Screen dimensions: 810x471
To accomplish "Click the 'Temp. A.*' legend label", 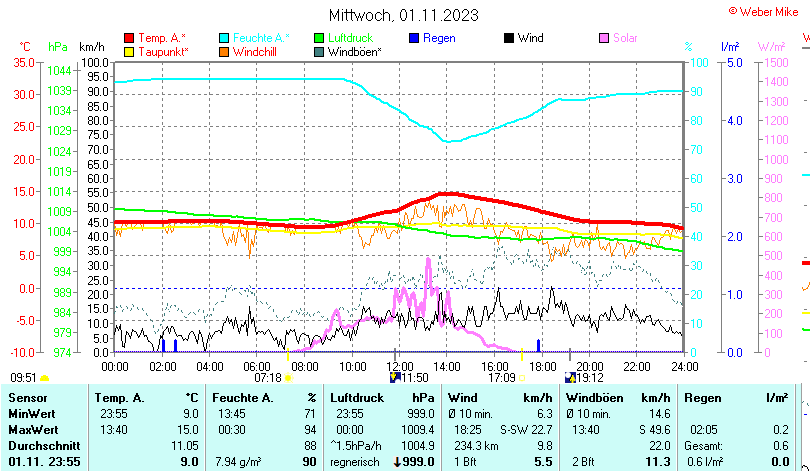I will (x=162, y=38).
